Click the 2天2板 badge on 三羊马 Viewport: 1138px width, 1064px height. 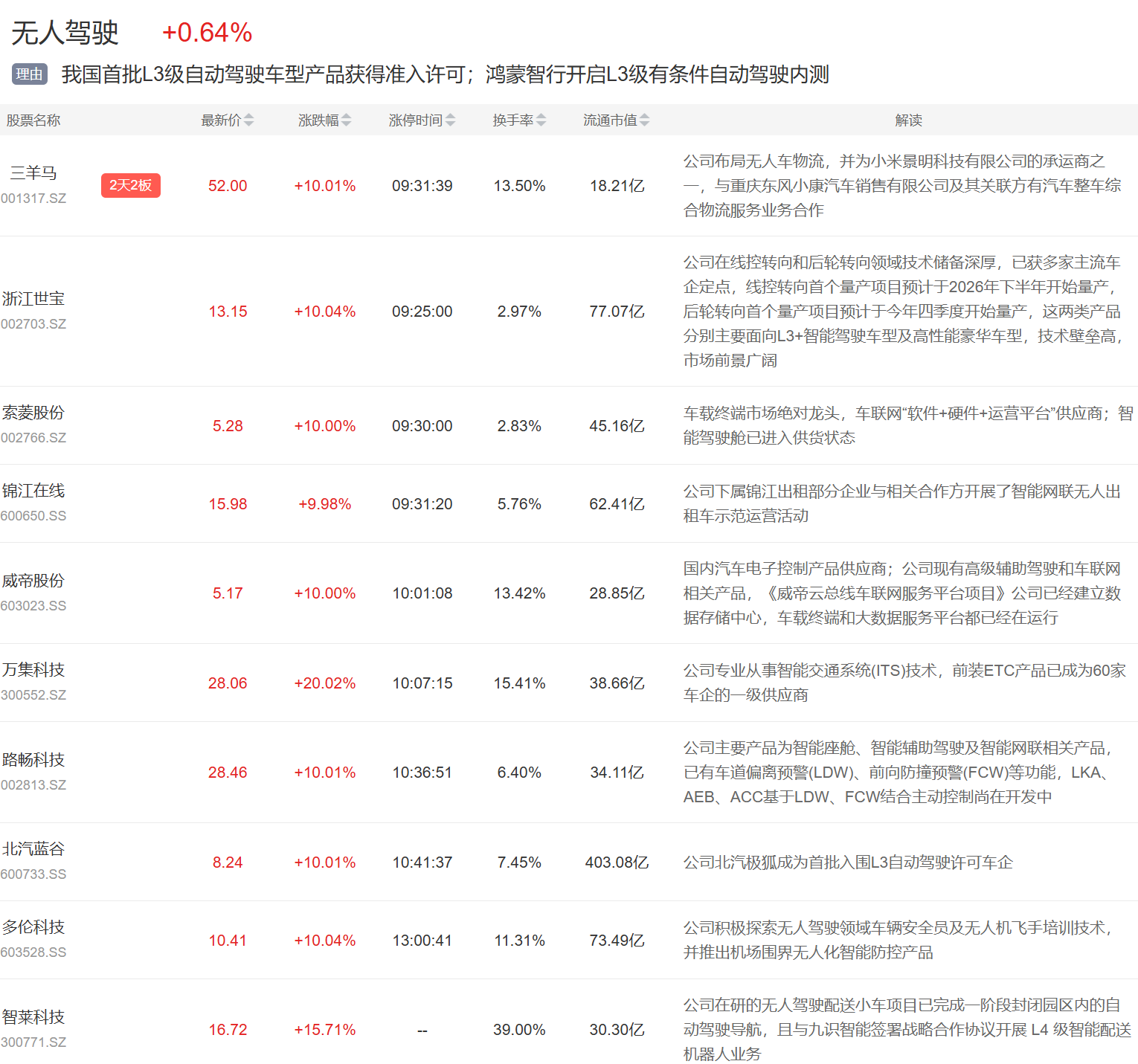point(130,185)
